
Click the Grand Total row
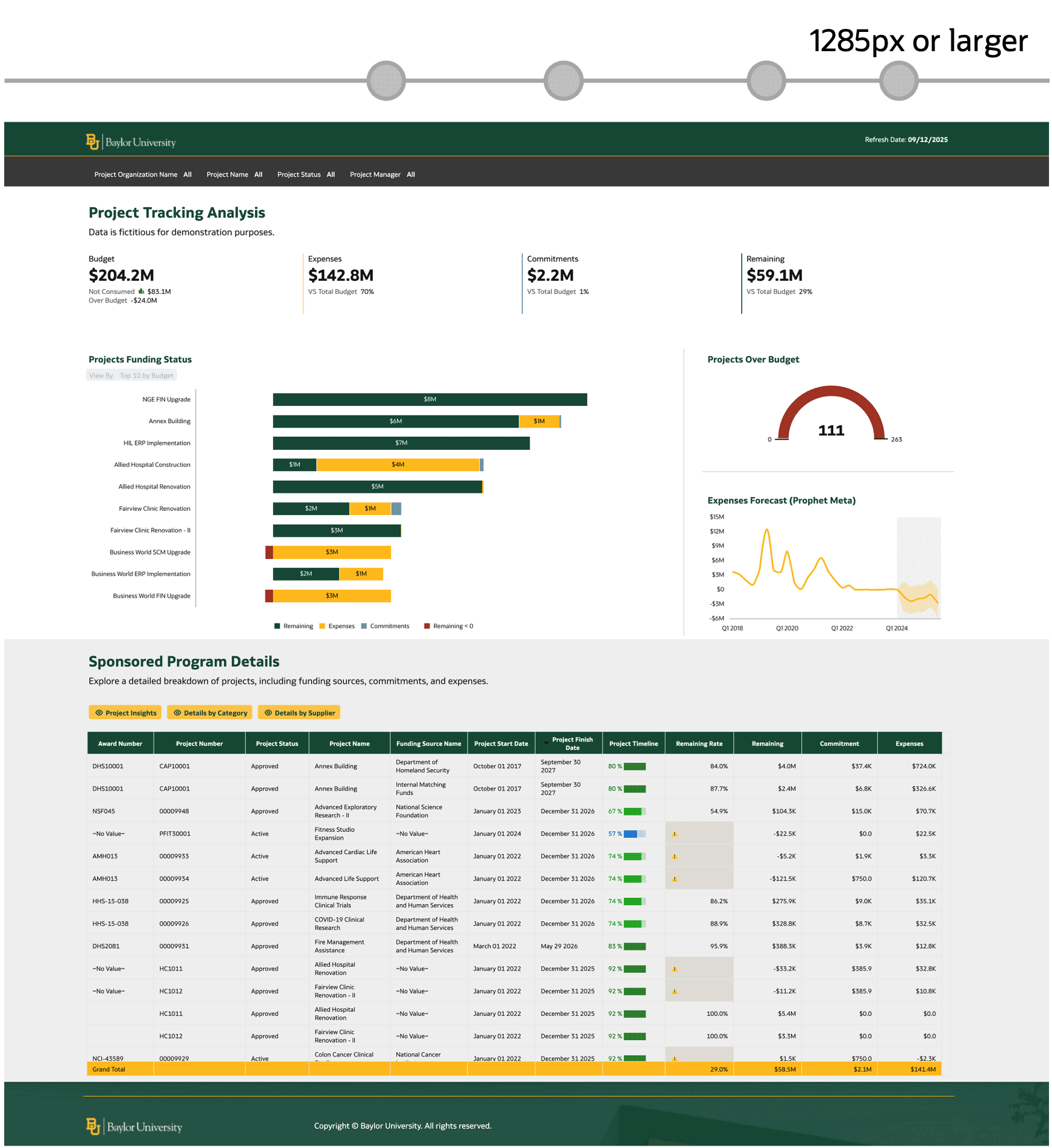point(108,1069)
